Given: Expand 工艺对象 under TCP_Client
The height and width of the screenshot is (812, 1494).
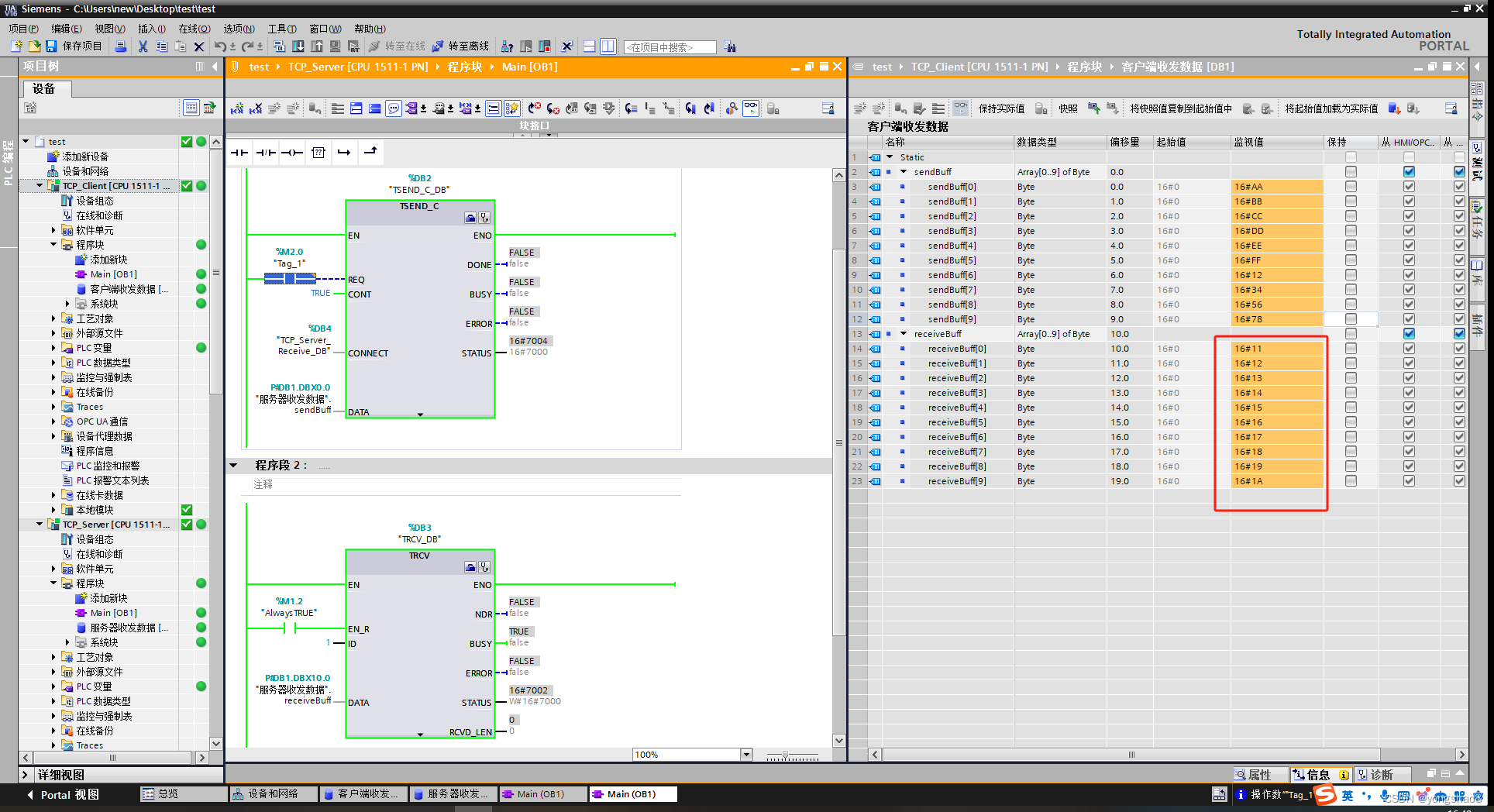Looking at the screenshot, I should coord(53,318).
